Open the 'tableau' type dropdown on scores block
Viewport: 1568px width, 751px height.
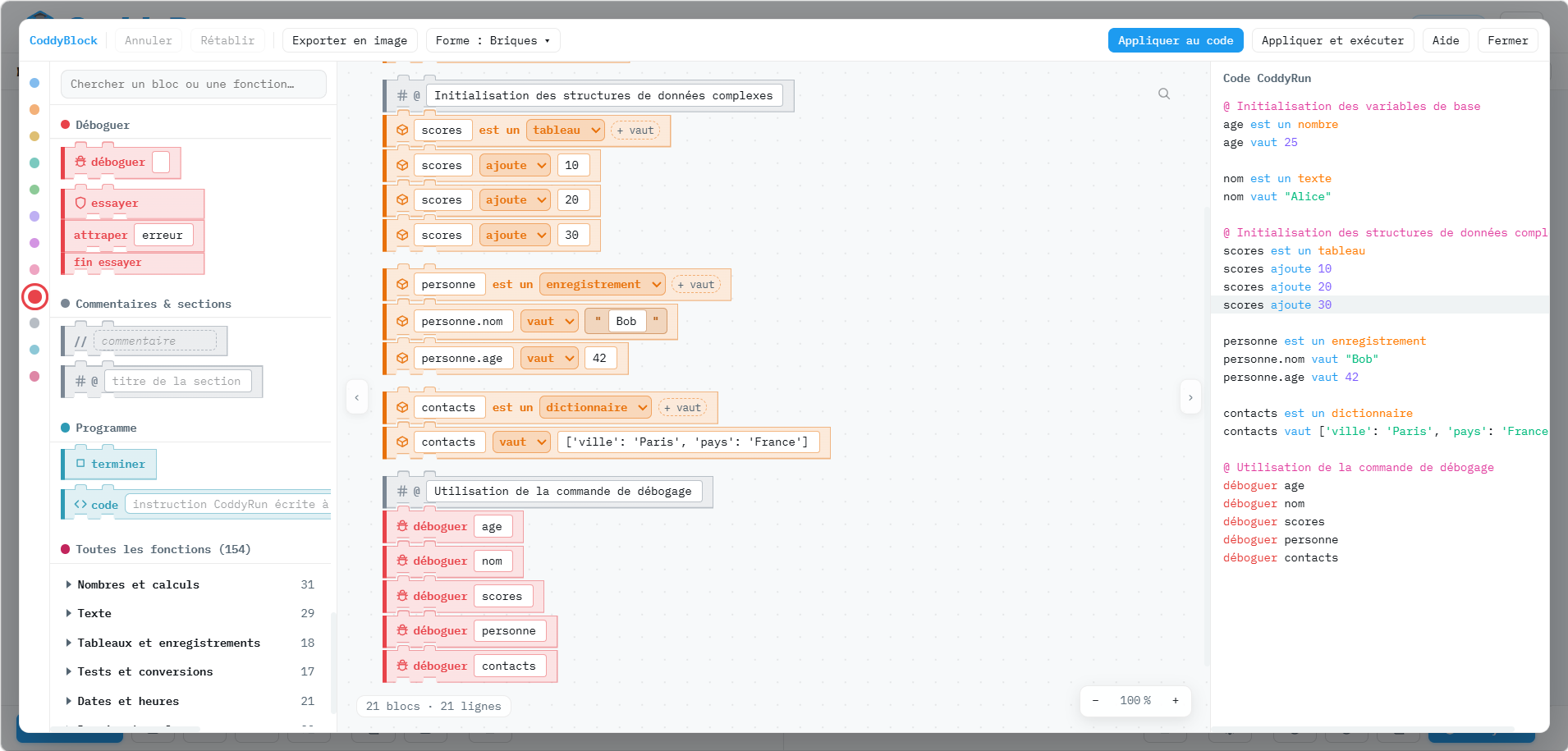[x=566, y=130]
